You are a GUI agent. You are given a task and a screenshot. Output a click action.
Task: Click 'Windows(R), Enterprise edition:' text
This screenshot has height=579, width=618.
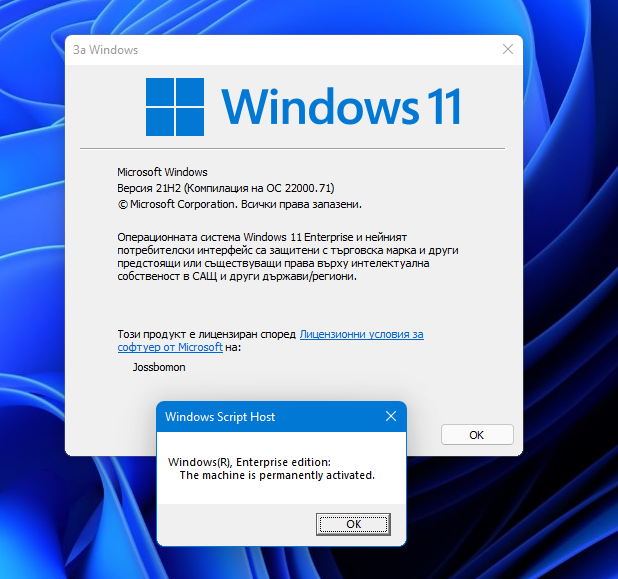[x=249, y=462]
